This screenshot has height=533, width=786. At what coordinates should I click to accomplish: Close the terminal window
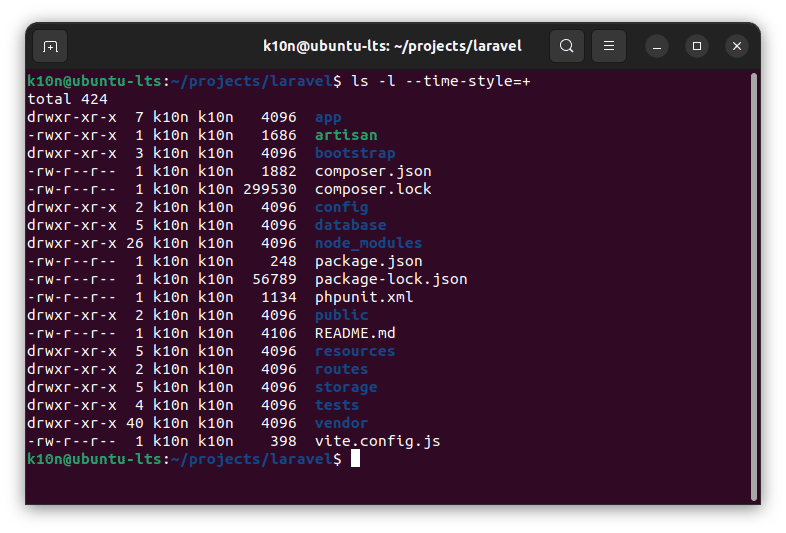[737, 46]
